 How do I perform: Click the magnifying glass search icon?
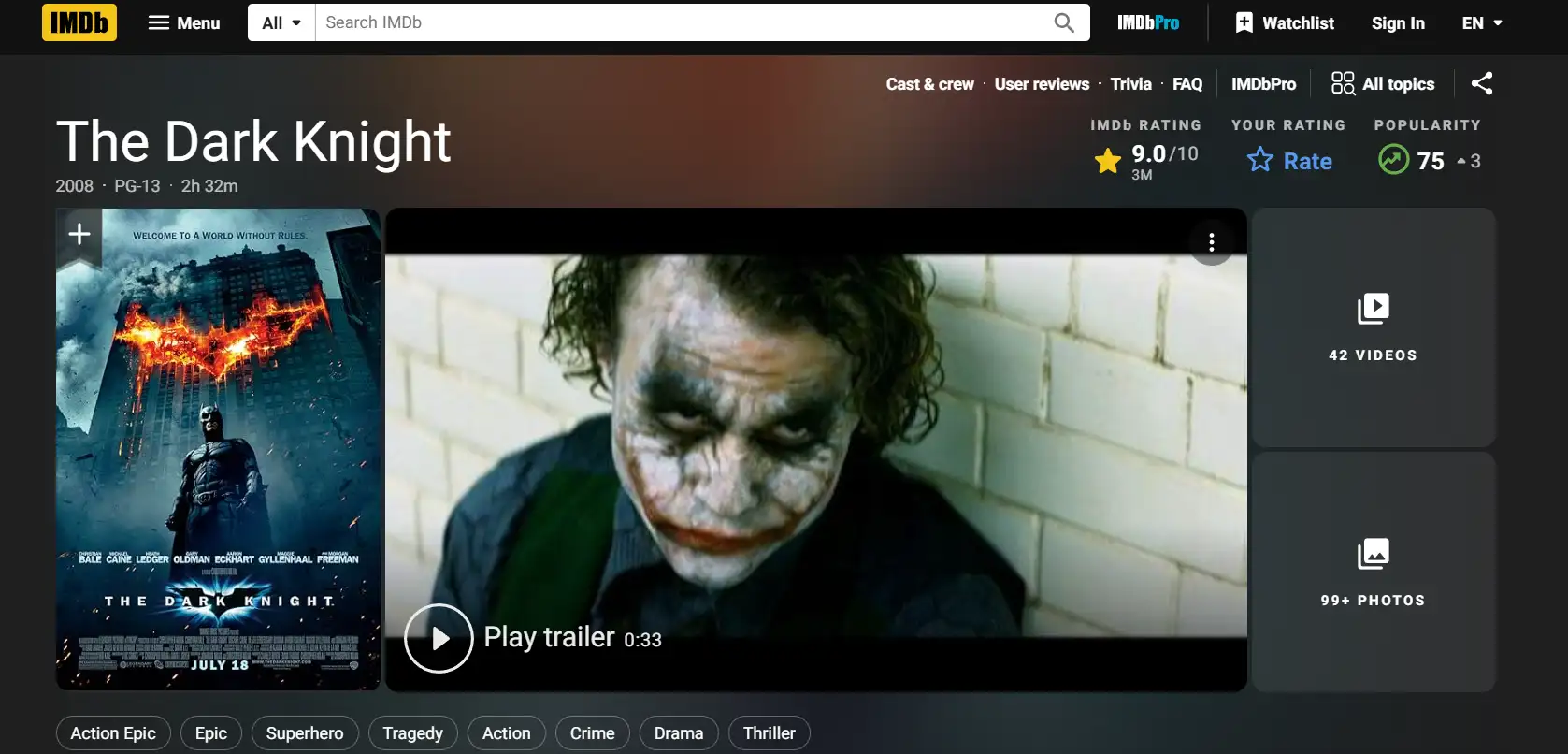click(1064, 22)
